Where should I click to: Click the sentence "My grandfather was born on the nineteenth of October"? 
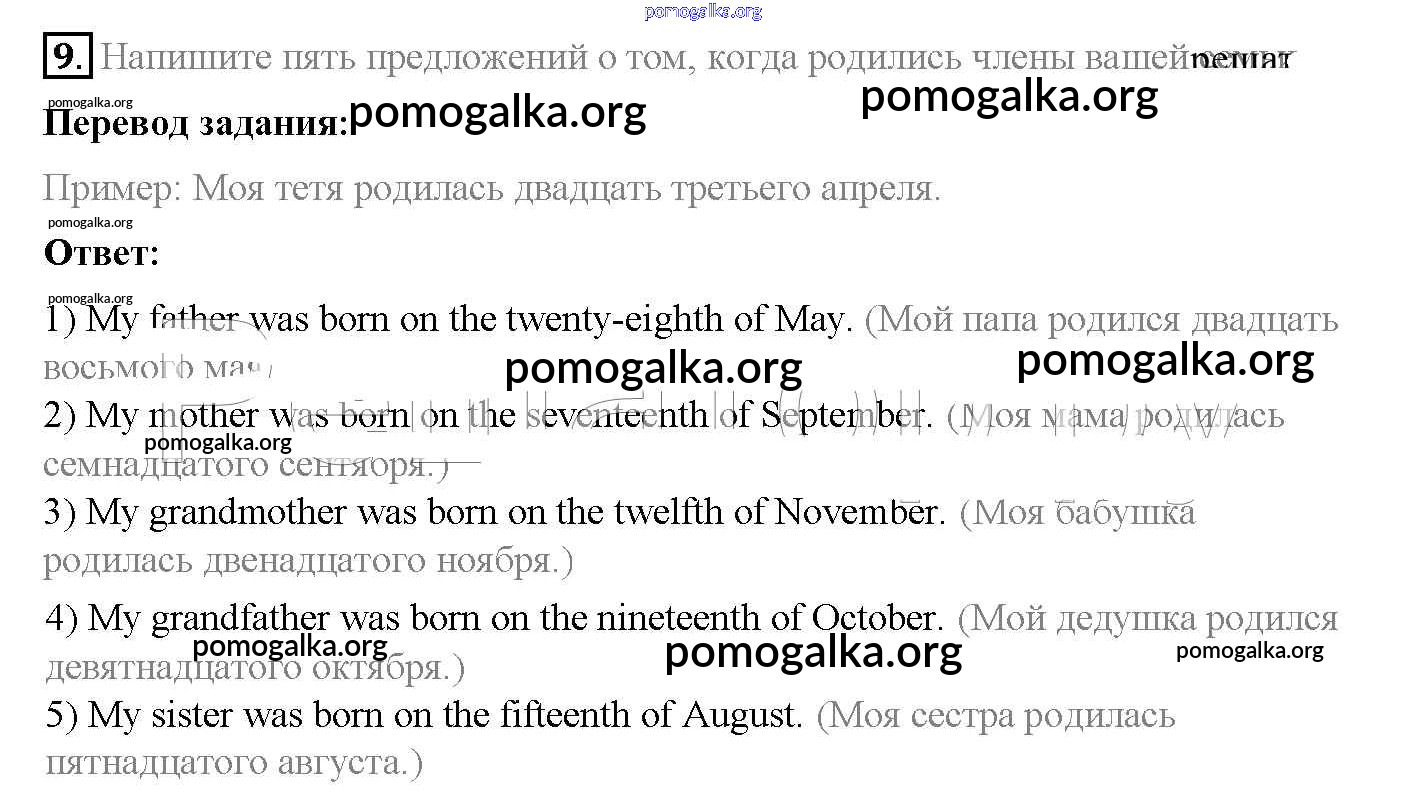click(x=494, y=617)
